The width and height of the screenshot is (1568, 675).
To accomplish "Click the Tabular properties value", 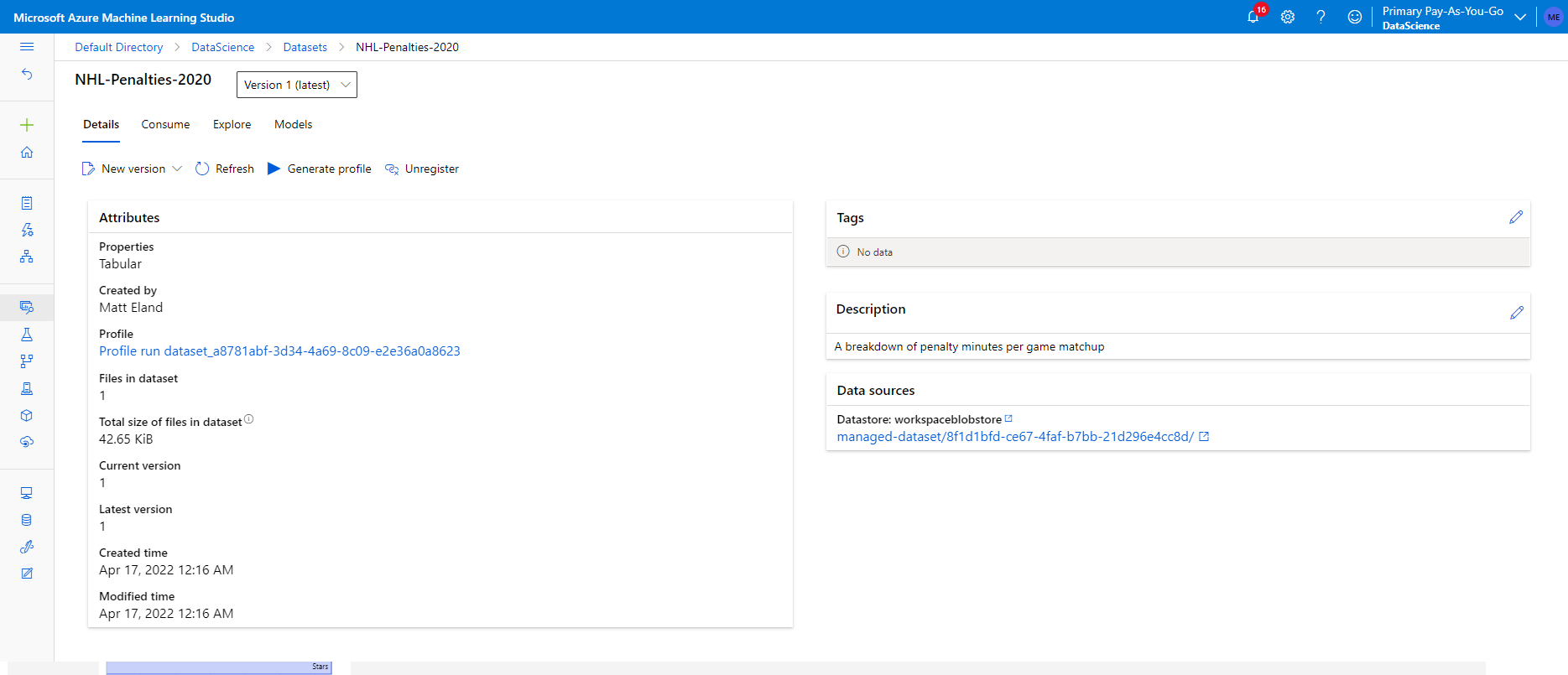I will [120, 263].
